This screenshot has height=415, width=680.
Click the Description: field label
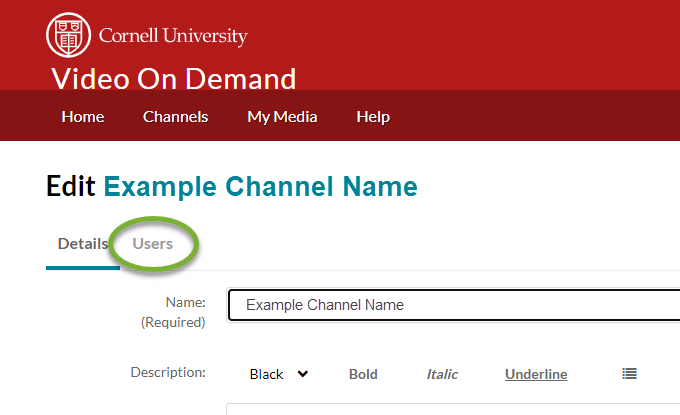[168, 372]
